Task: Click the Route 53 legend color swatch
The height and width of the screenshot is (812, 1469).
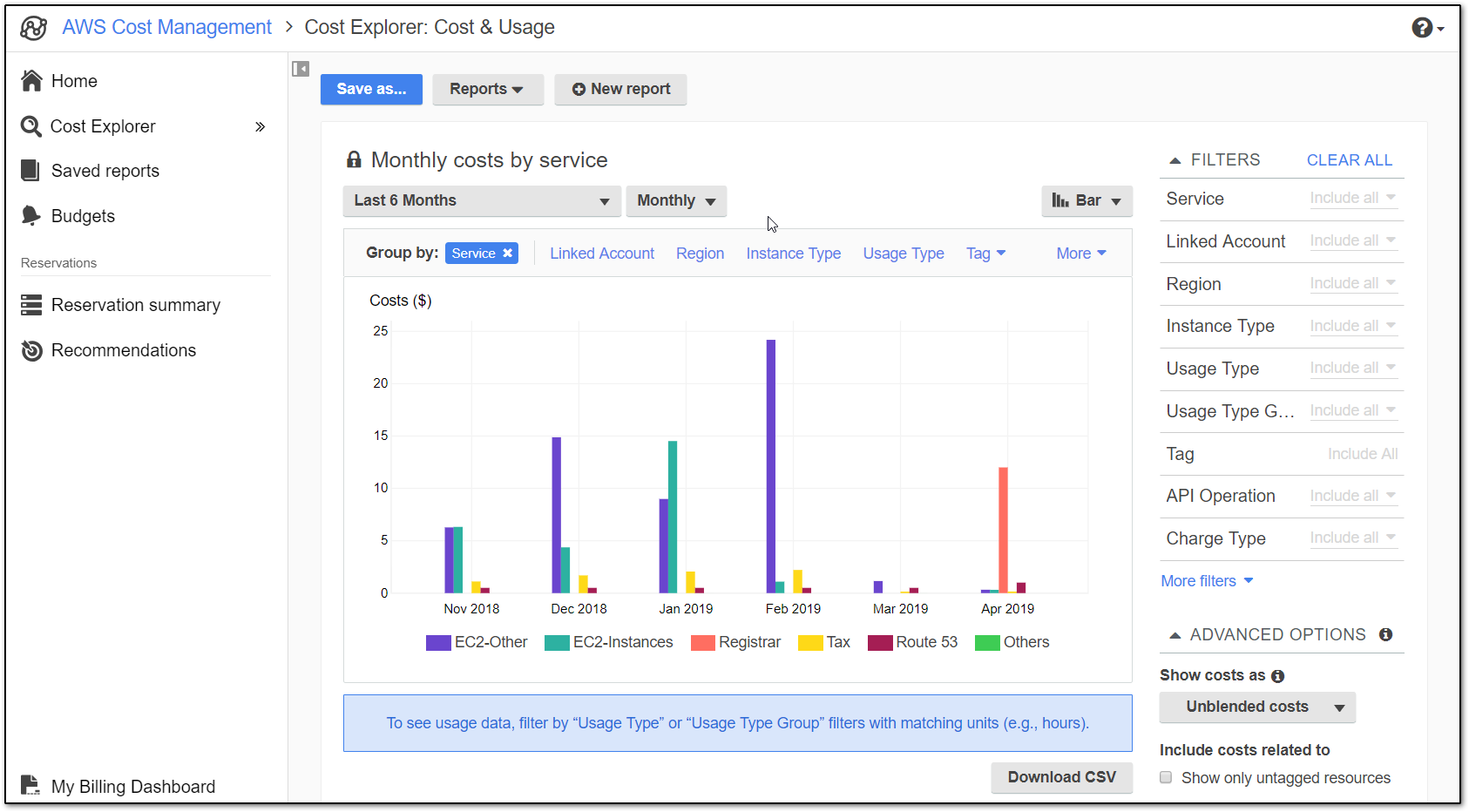Action: tap(880, 643)
